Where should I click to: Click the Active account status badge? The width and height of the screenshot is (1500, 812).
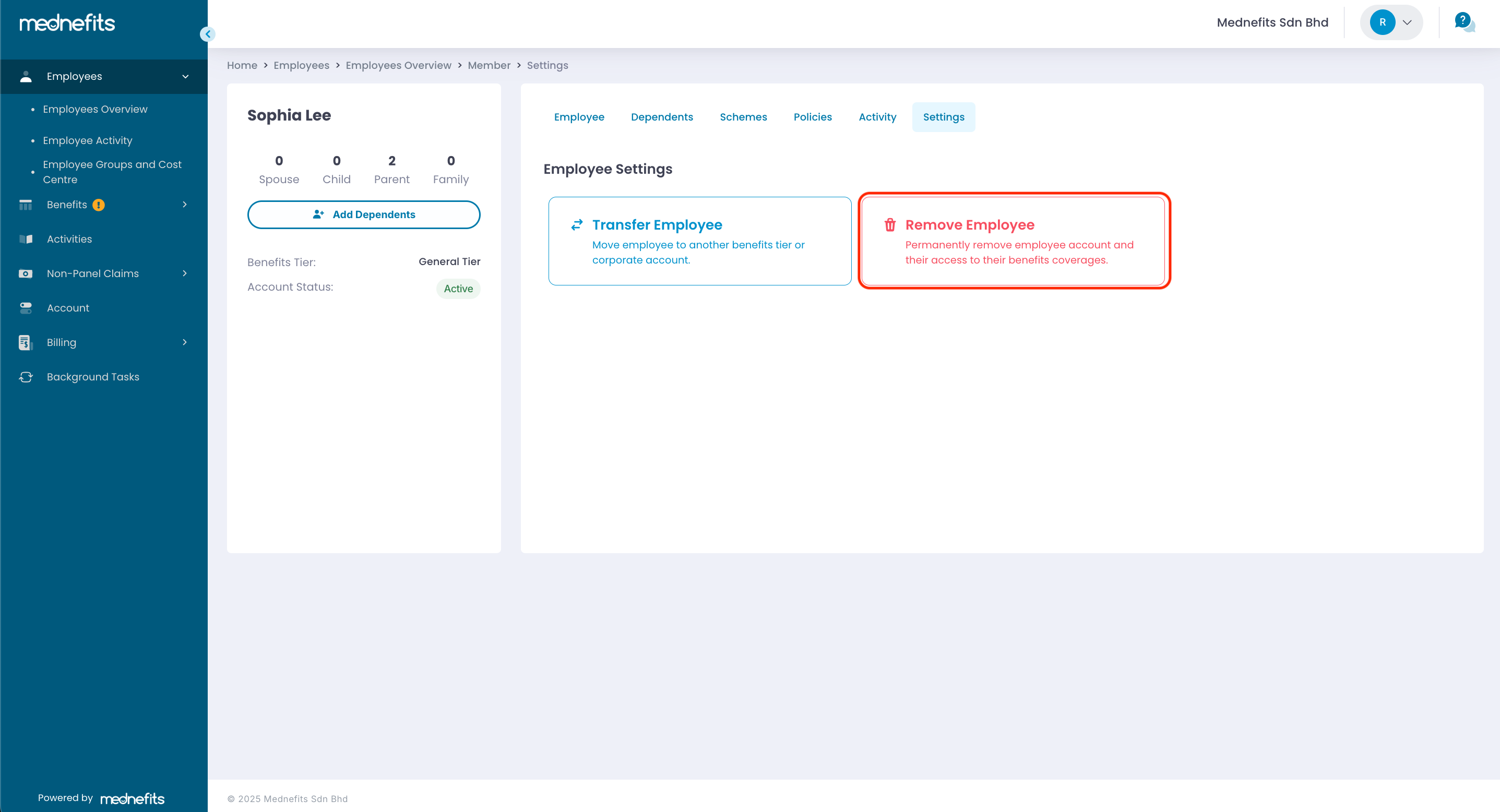point(458,289)
